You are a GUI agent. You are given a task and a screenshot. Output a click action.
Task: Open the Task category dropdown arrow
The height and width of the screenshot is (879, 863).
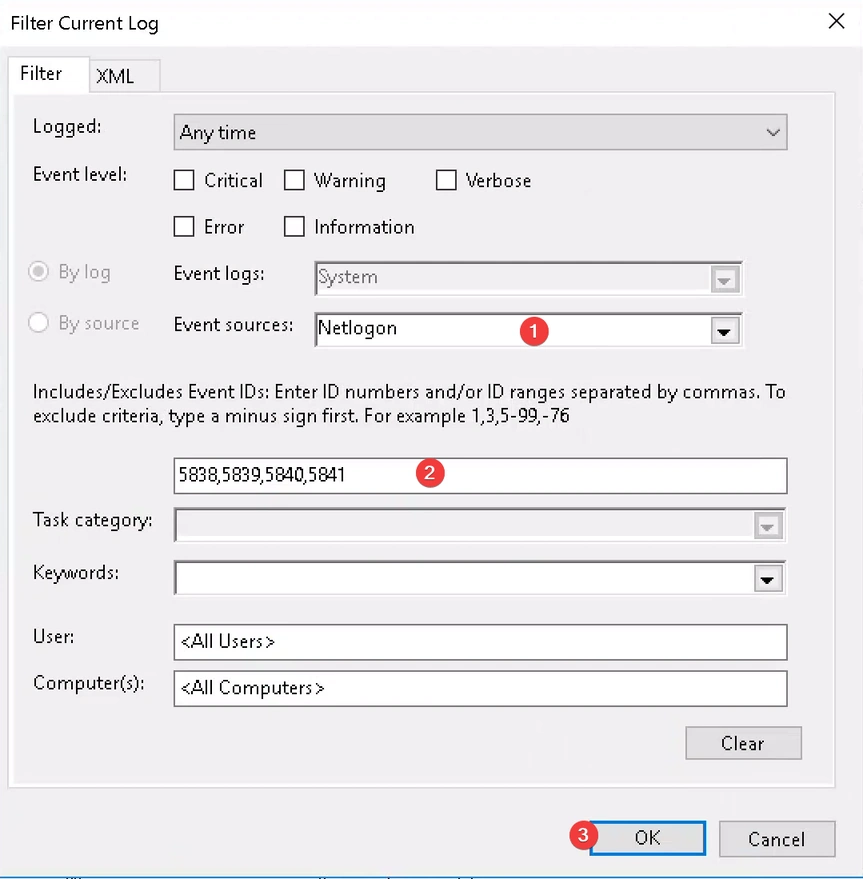[767, 526]
